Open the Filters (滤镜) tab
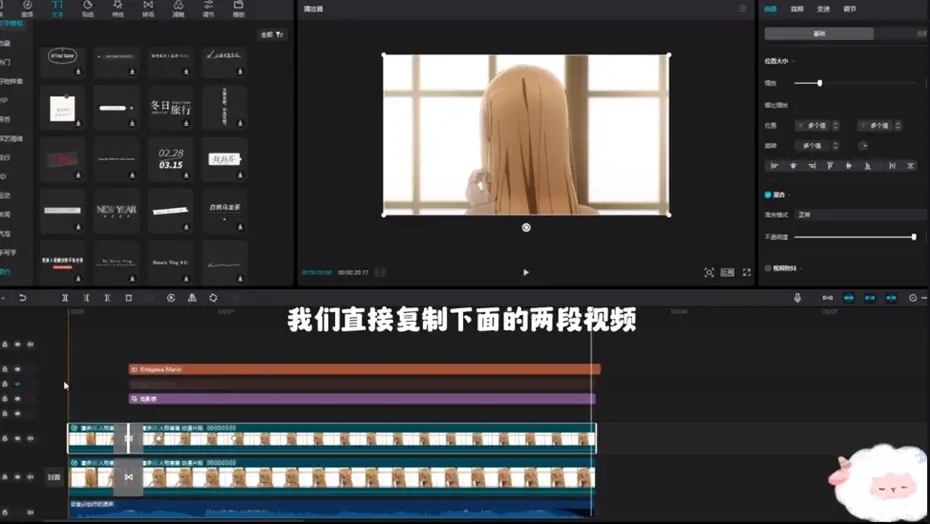The width and height of the screenshot is (930, 524). point(178,8)
